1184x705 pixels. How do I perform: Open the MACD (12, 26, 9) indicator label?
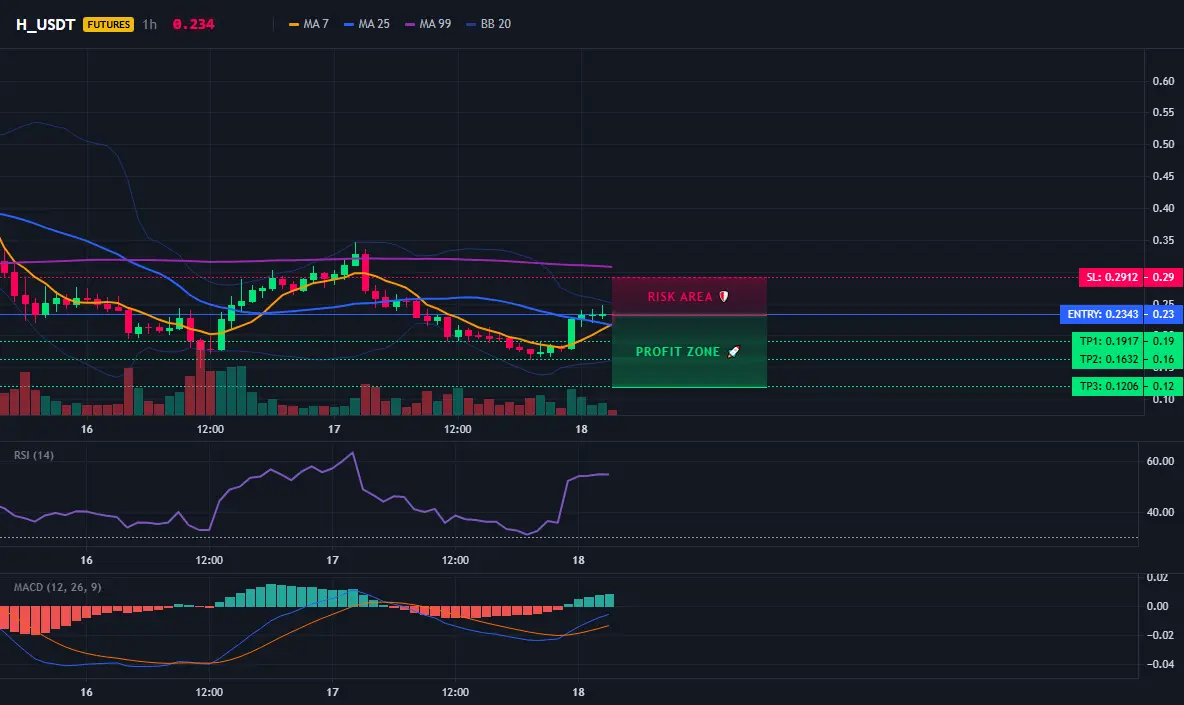(57, 587)
